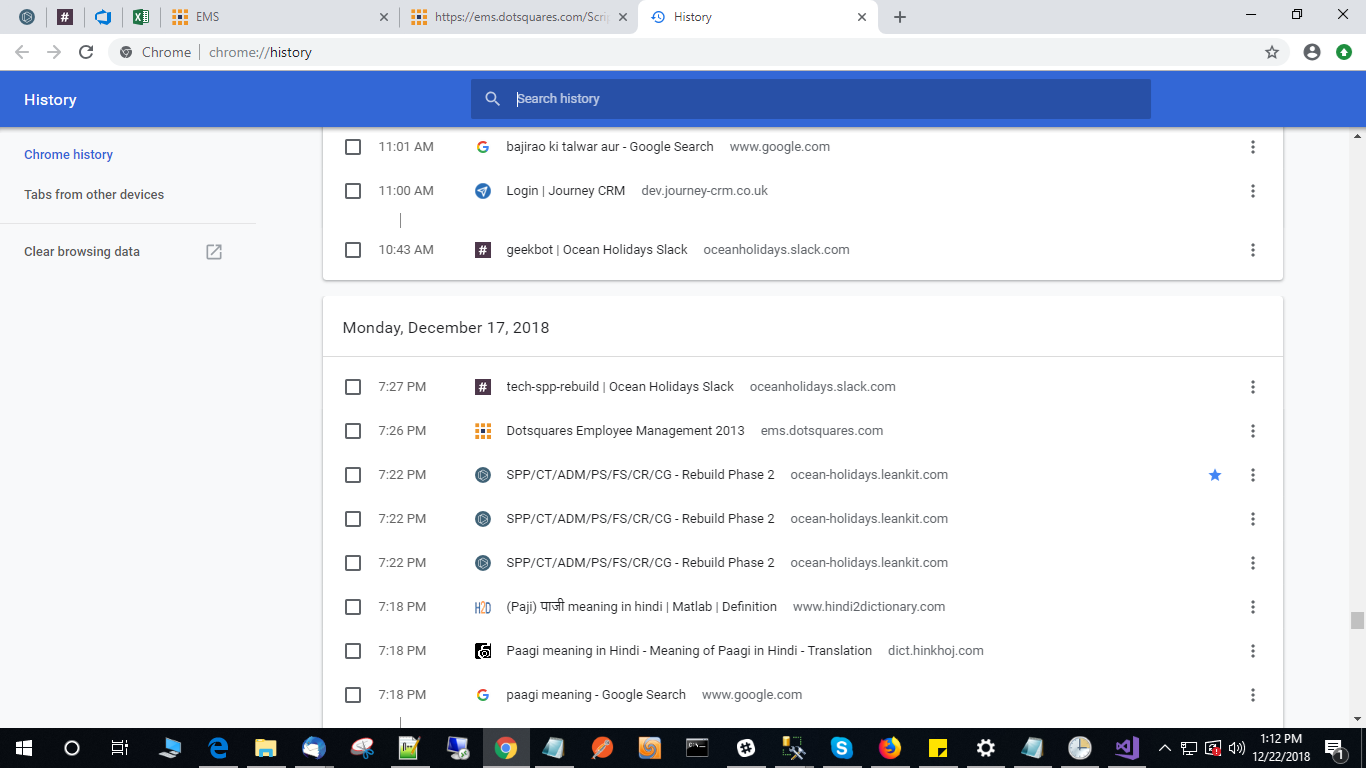Select the paagi meaning Google Search checkbox

pos(353,695)
